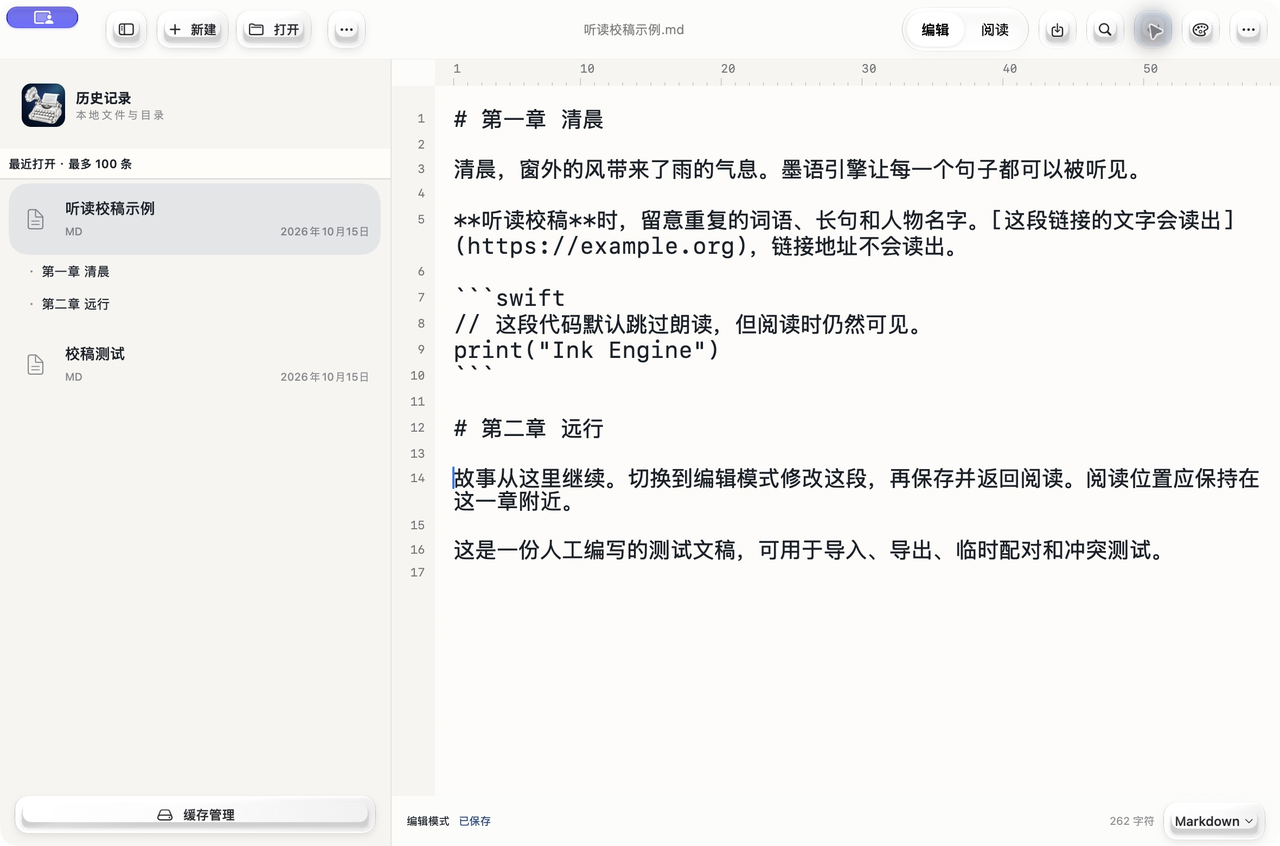Screen dimensions: 1280x846
Task: Click the heading line # 第一章 清晨
Action: tap(529, 119)
